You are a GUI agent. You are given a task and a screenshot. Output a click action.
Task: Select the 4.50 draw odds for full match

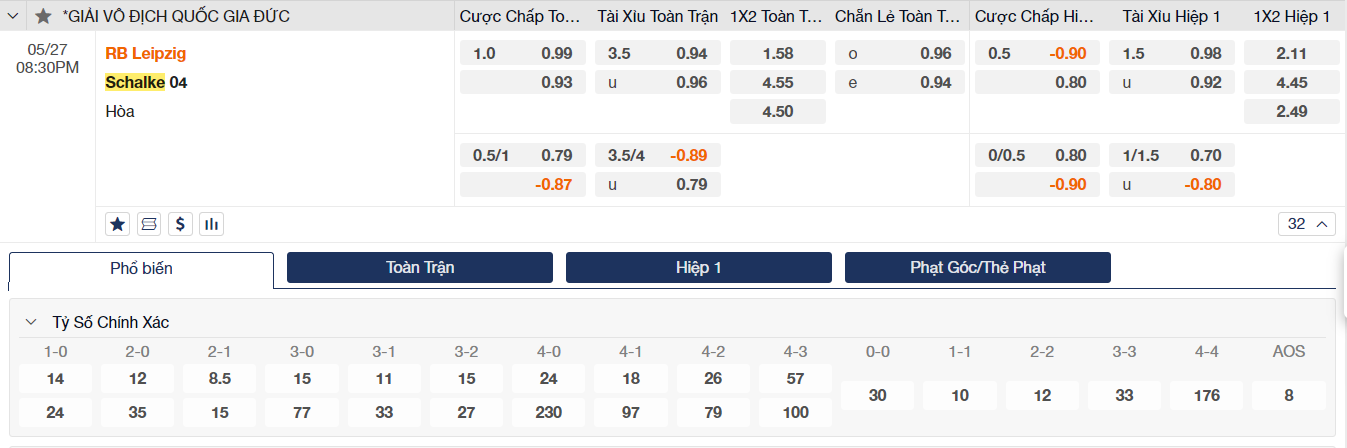(x=778, y=111)
